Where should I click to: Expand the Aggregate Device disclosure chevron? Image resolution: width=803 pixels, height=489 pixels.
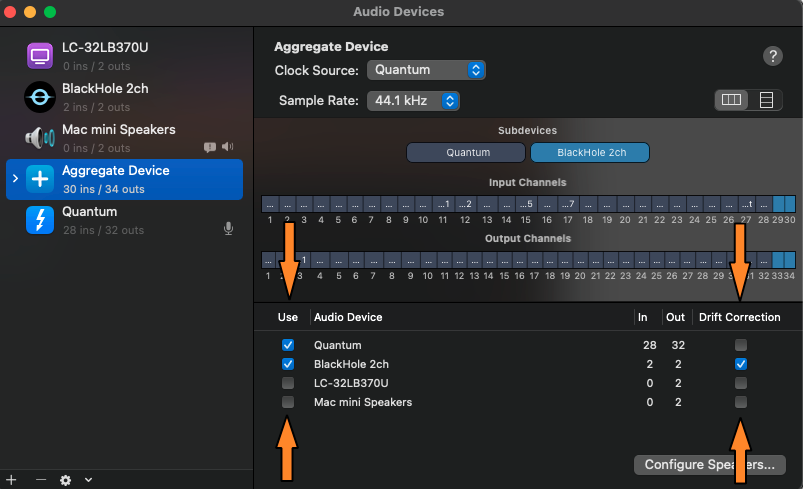tap(15, 178)
